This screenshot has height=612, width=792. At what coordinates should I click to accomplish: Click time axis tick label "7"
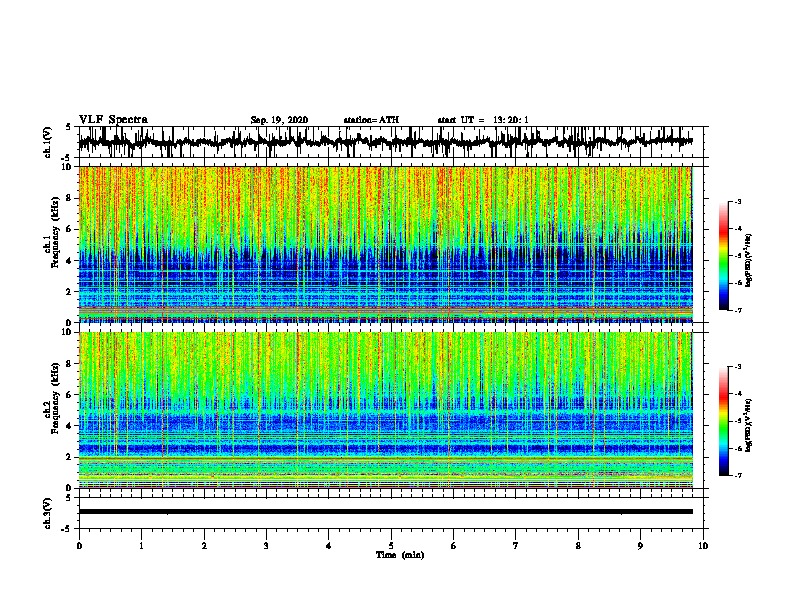pos(516,546)
